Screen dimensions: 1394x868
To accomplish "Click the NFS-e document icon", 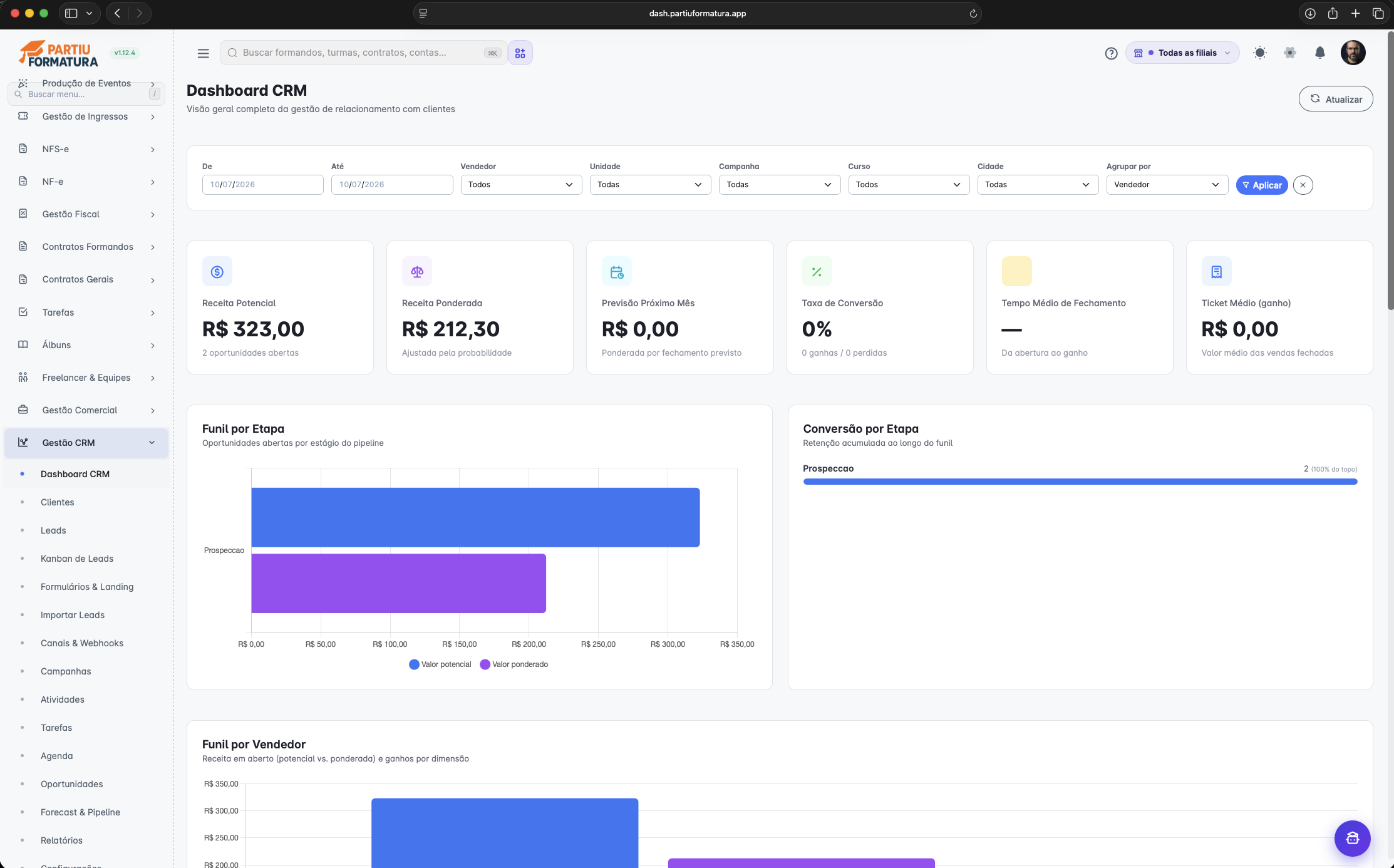I will click(x=23, y=148).
